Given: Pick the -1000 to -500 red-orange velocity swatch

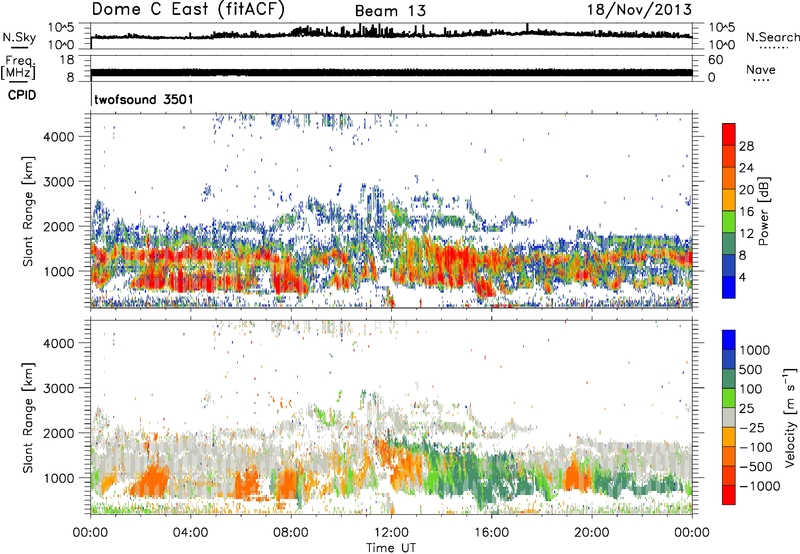Looking at the screenshot, I should pyautogui.click(x=729, y=475).
